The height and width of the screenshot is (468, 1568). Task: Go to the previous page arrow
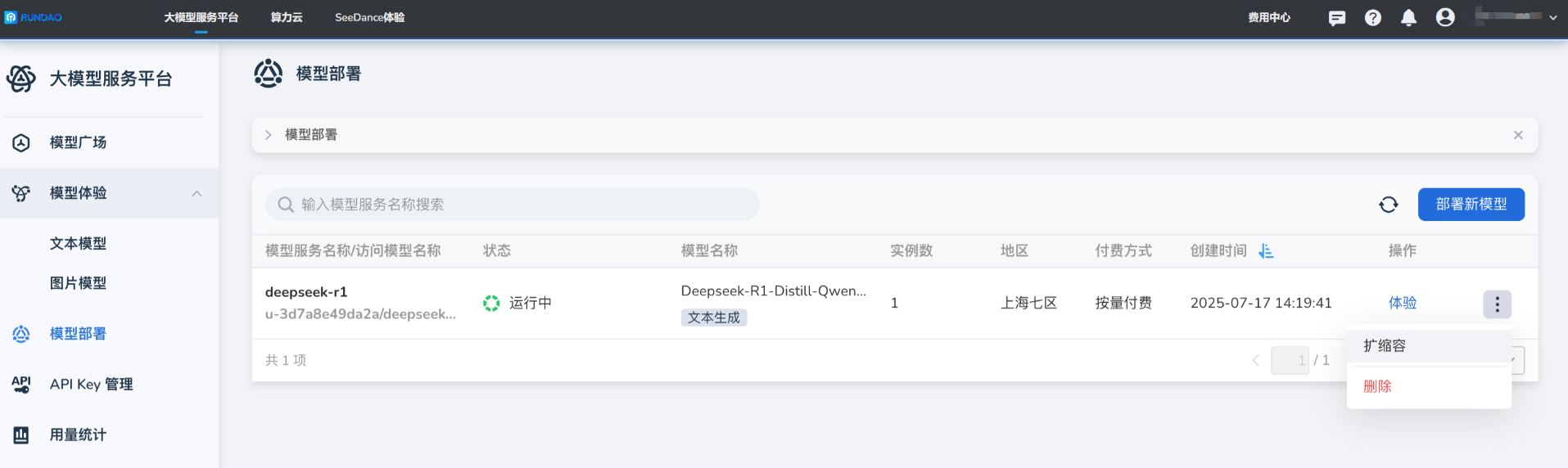[1255, 360]
